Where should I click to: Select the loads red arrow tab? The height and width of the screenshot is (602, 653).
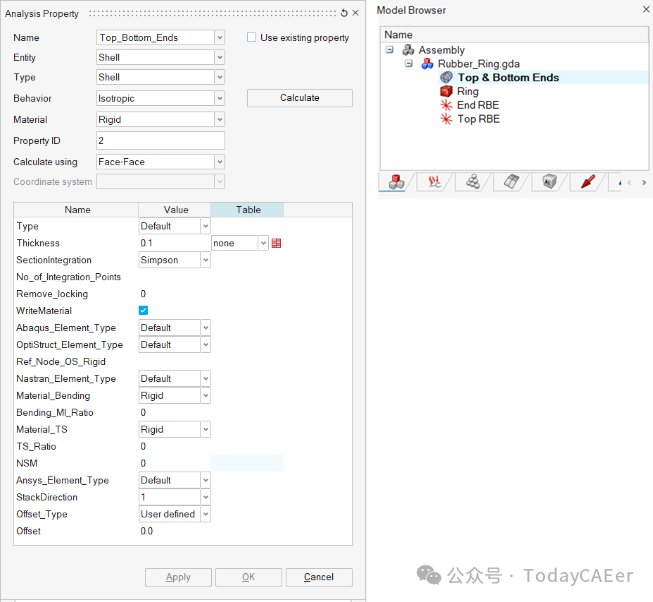pyautogui.click(x=588, y=182)
